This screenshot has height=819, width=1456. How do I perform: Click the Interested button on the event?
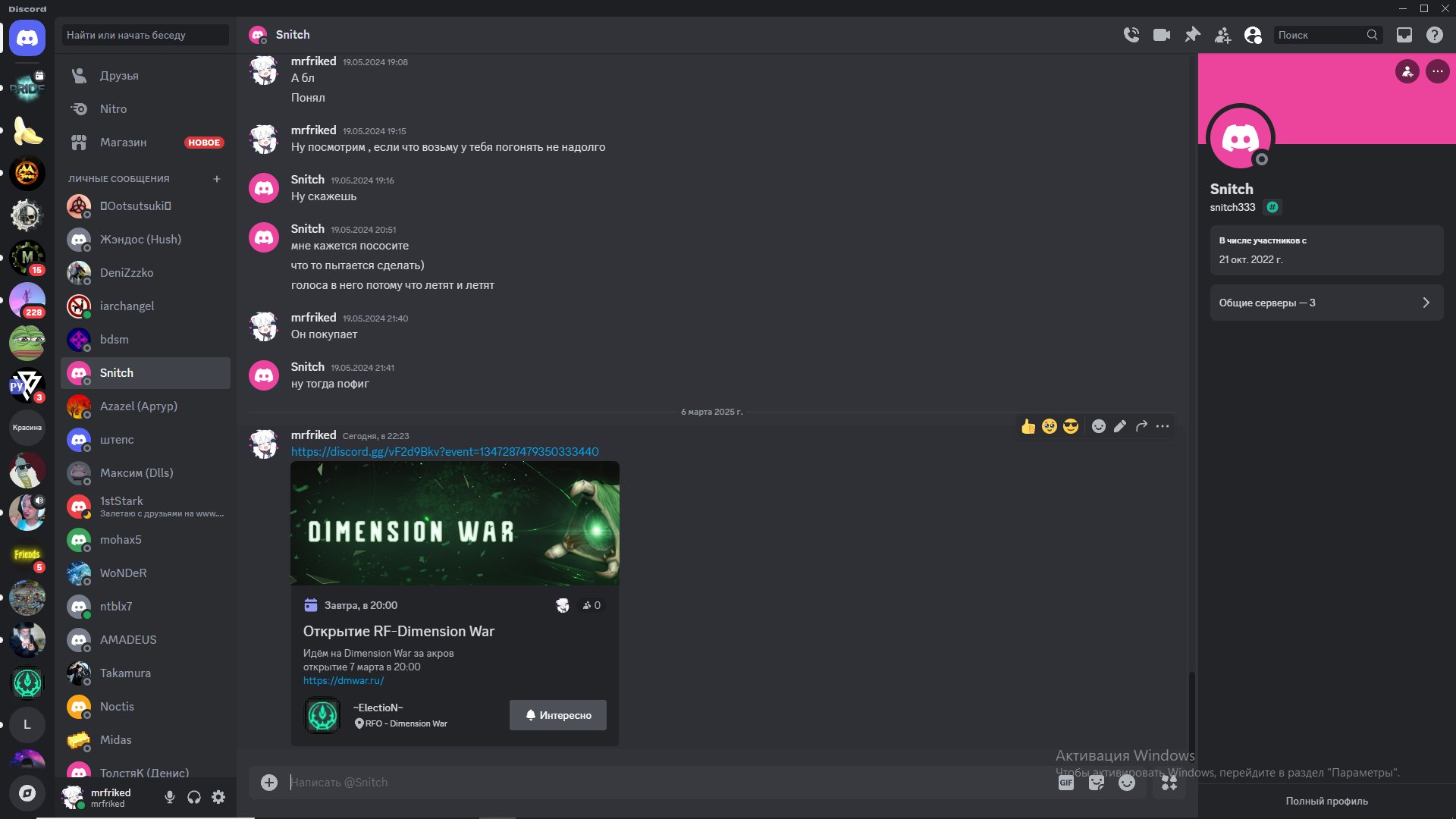pos(558,715)
